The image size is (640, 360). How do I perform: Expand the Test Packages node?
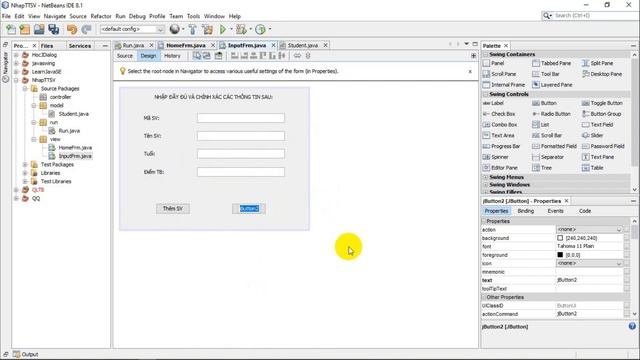pyautogui.click(x=25, y=164)
